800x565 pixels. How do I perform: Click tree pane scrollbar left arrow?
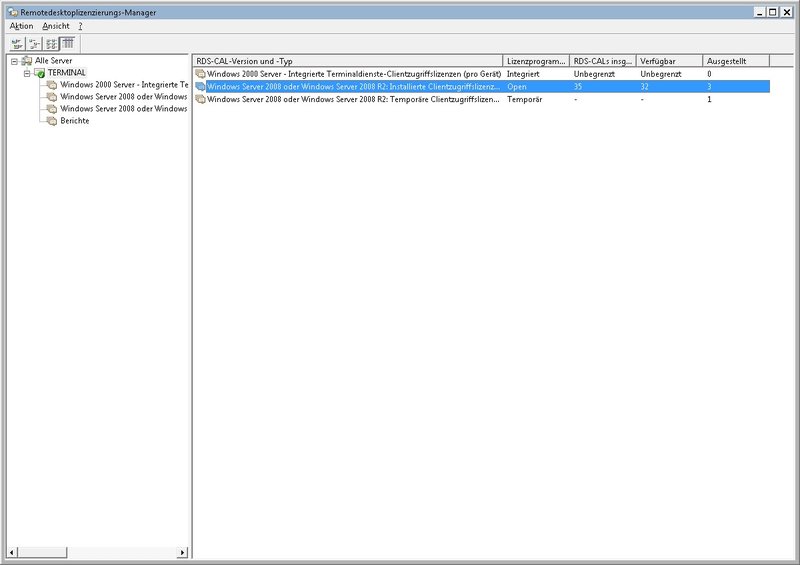tap(12, 552)
